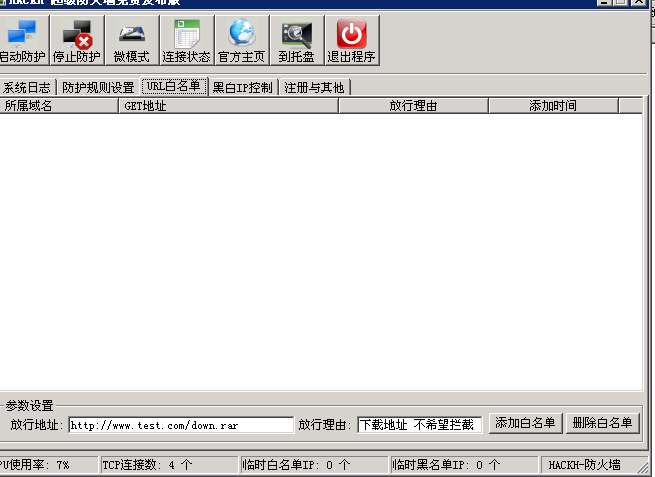Image resolution: width=655 pixels, height=477 pixels.
Task: Open the 官方主页 official homepage
Action: 242,40
